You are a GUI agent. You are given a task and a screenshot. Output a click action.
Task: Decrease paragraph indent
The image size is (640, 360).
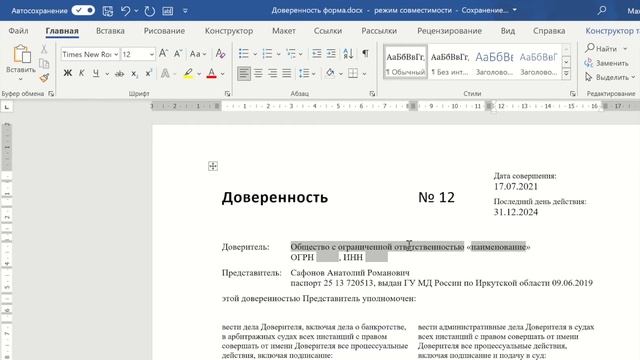pyautogui.click(x=316, y=53)
